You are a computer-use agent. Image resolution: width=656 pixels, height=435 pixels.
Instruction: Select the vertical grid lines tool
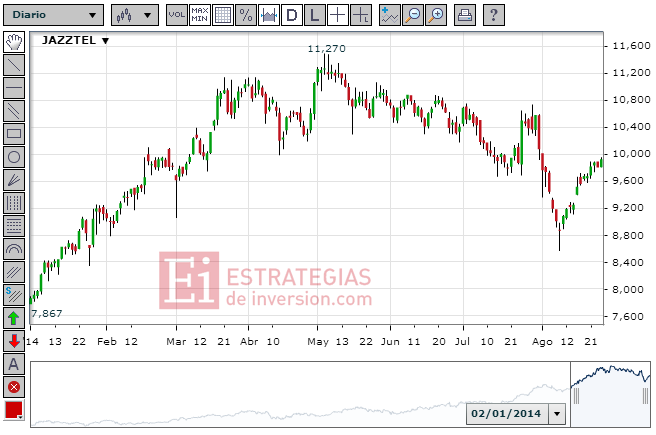14,203
